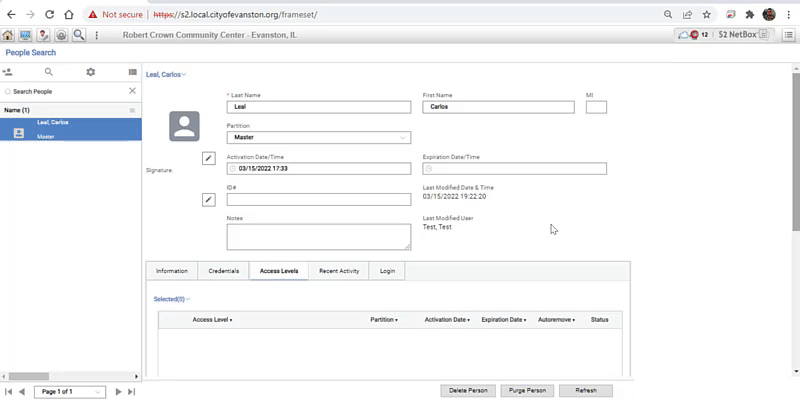The width and height of the screenshot is (800, 400).
Task: Sort by Access Level column header
Action: point(212,320)
